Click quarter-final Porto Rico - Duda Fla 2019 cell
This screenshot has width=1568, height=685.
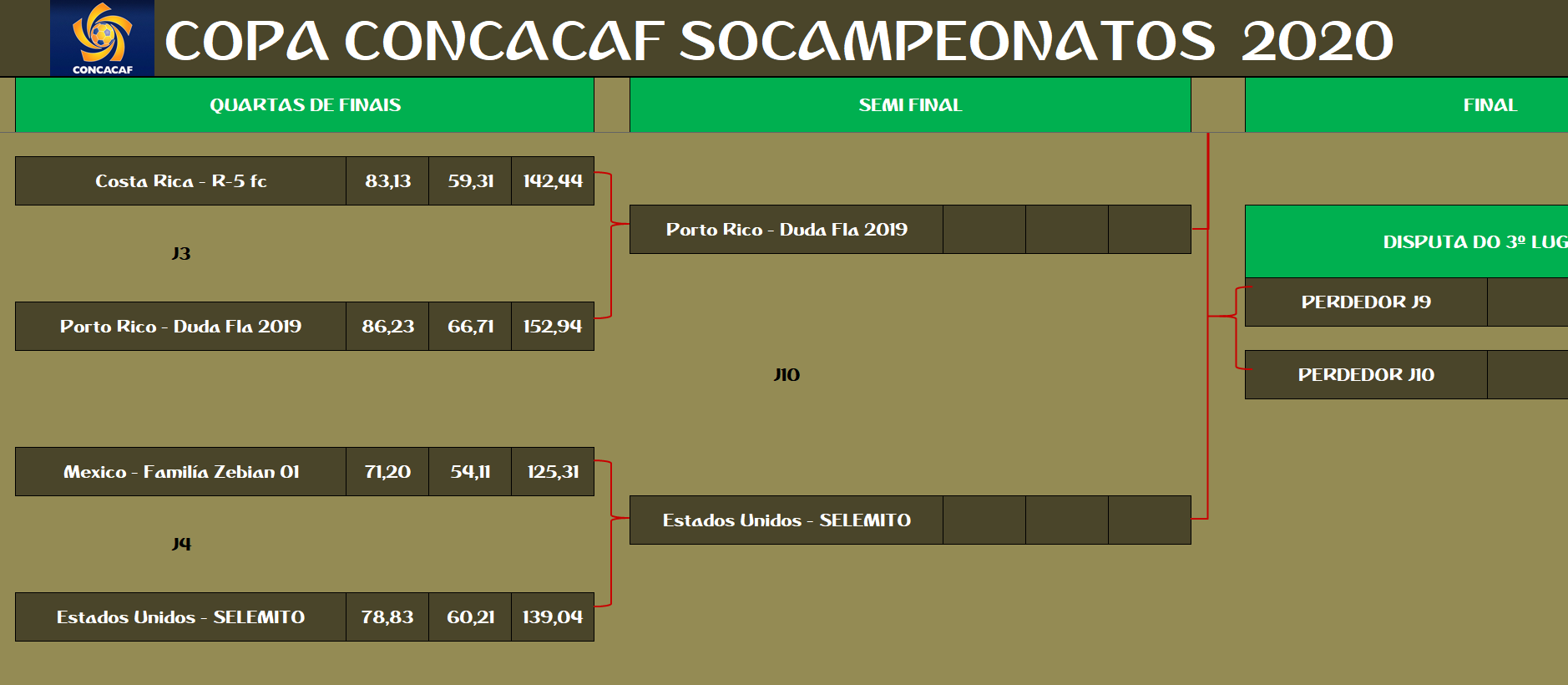coord(180,327)
